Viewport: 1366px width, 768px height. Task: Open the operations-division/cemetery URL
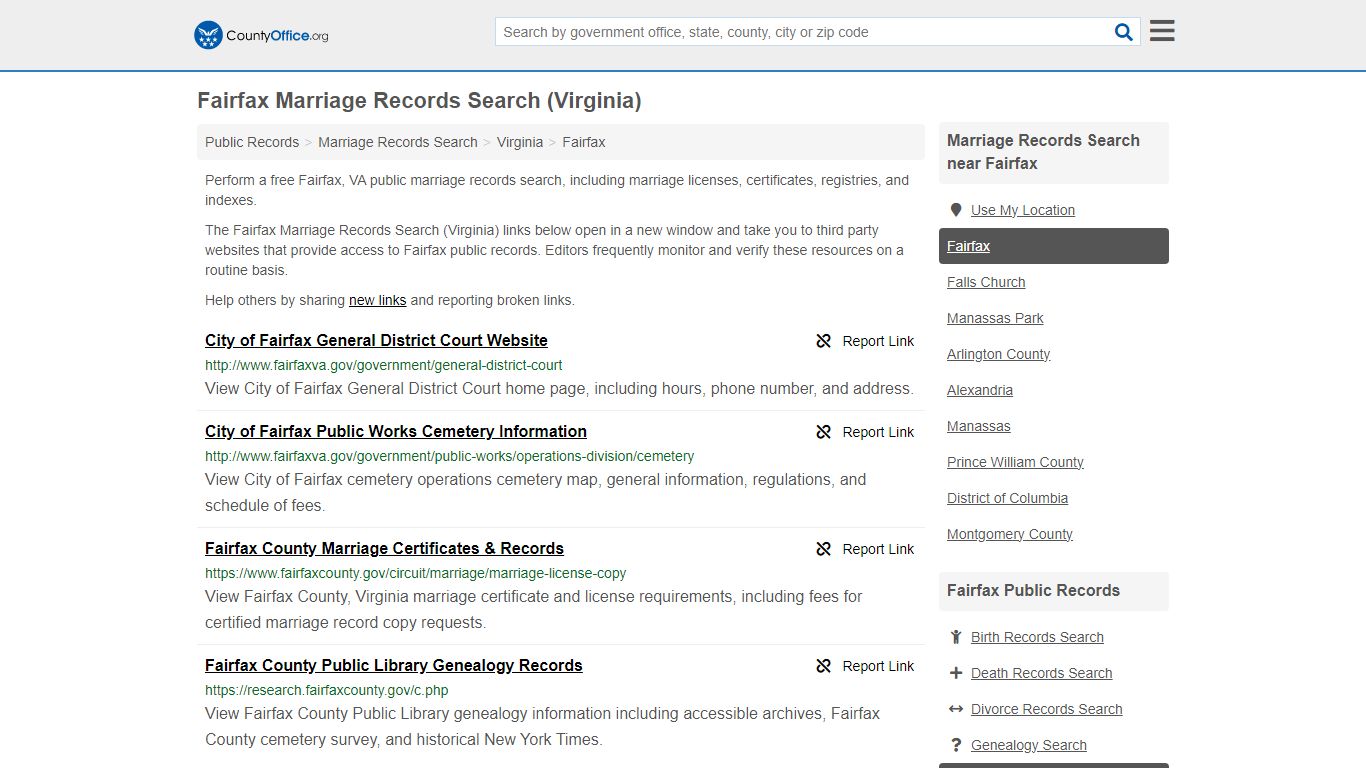click(449, 456)
